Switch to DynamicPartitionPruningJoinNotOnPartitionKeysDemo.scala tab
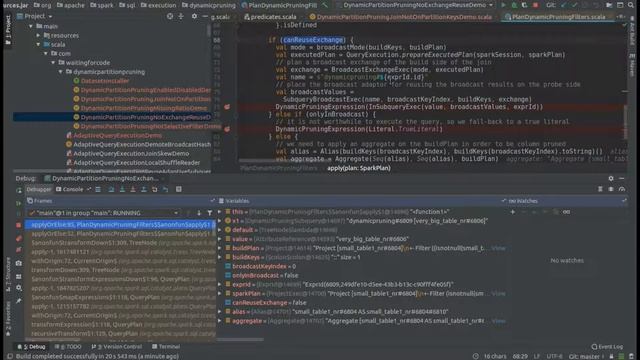This screenshot has width=640, height=360. click(400, 17)
